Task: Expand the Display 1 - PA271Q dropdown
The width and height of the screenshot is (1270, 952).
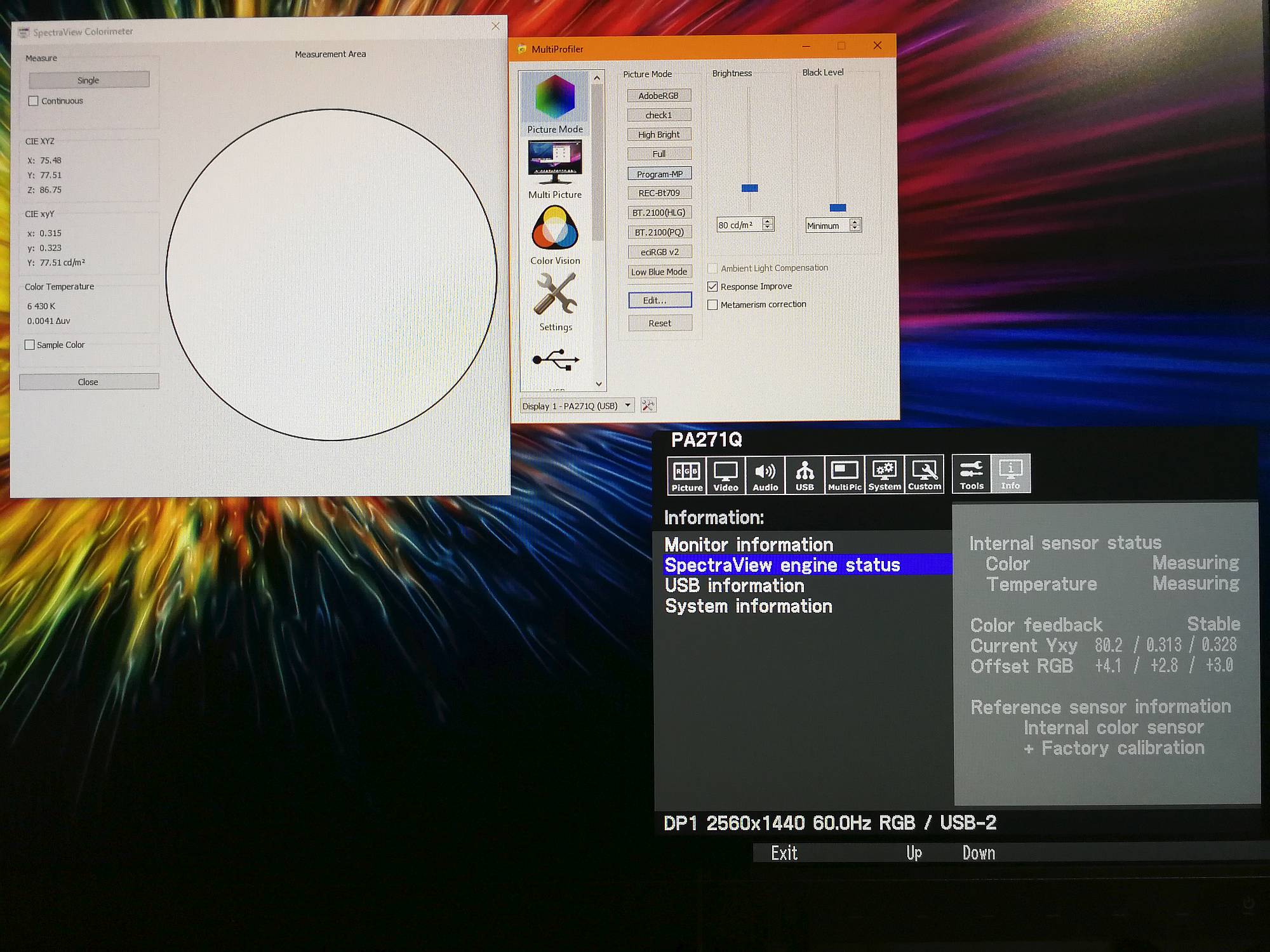Action: pyautogui.click(x=577, y=406)
